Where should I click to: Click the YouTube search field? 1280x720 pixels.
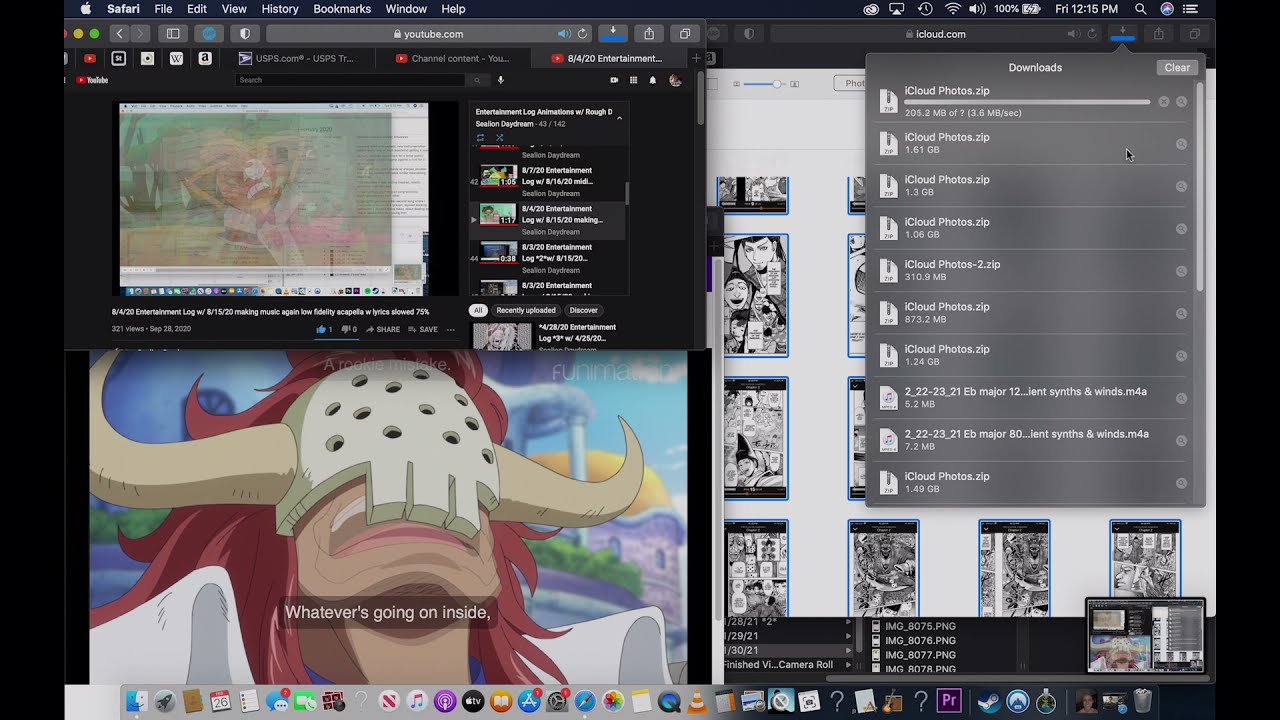(352, 80)
